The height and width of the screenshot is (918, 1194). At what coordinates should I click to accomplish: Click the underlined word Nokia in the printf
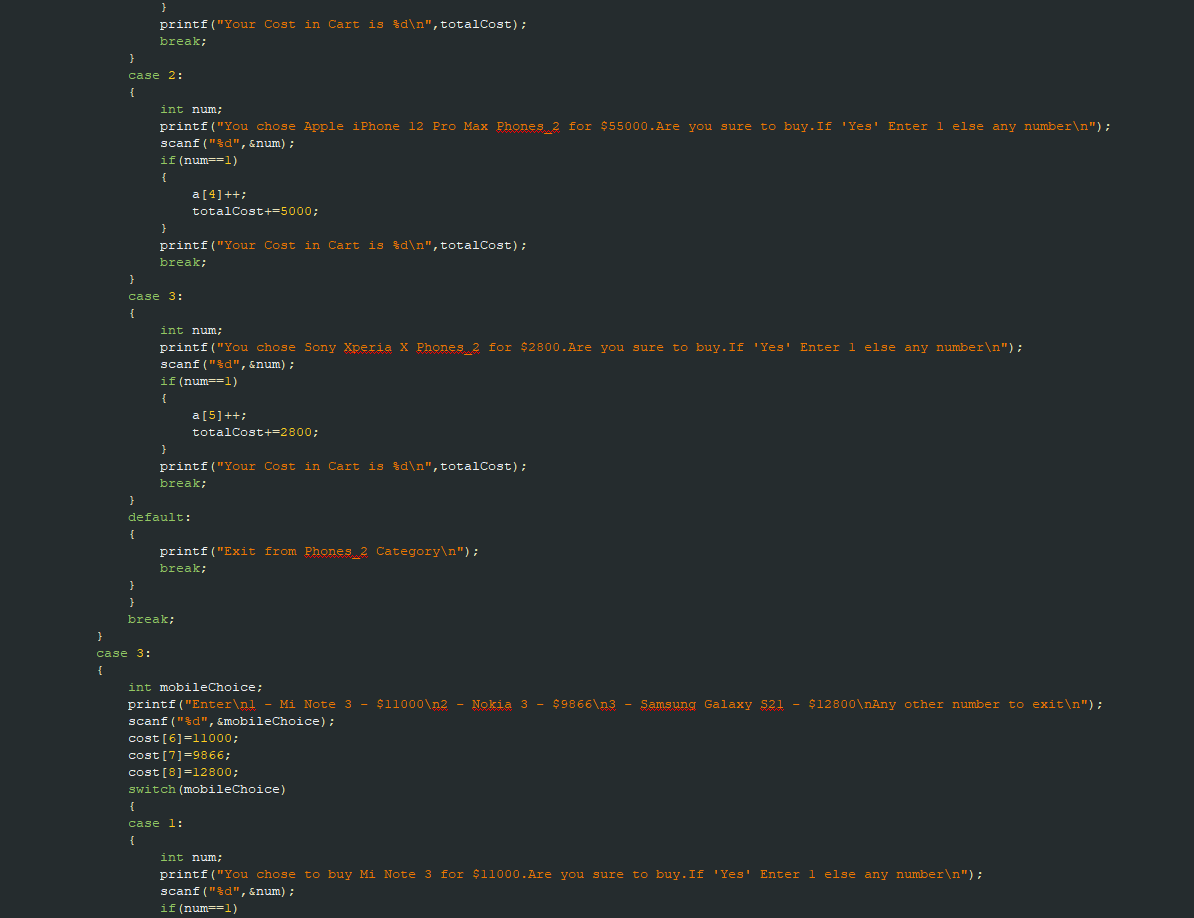491,704
